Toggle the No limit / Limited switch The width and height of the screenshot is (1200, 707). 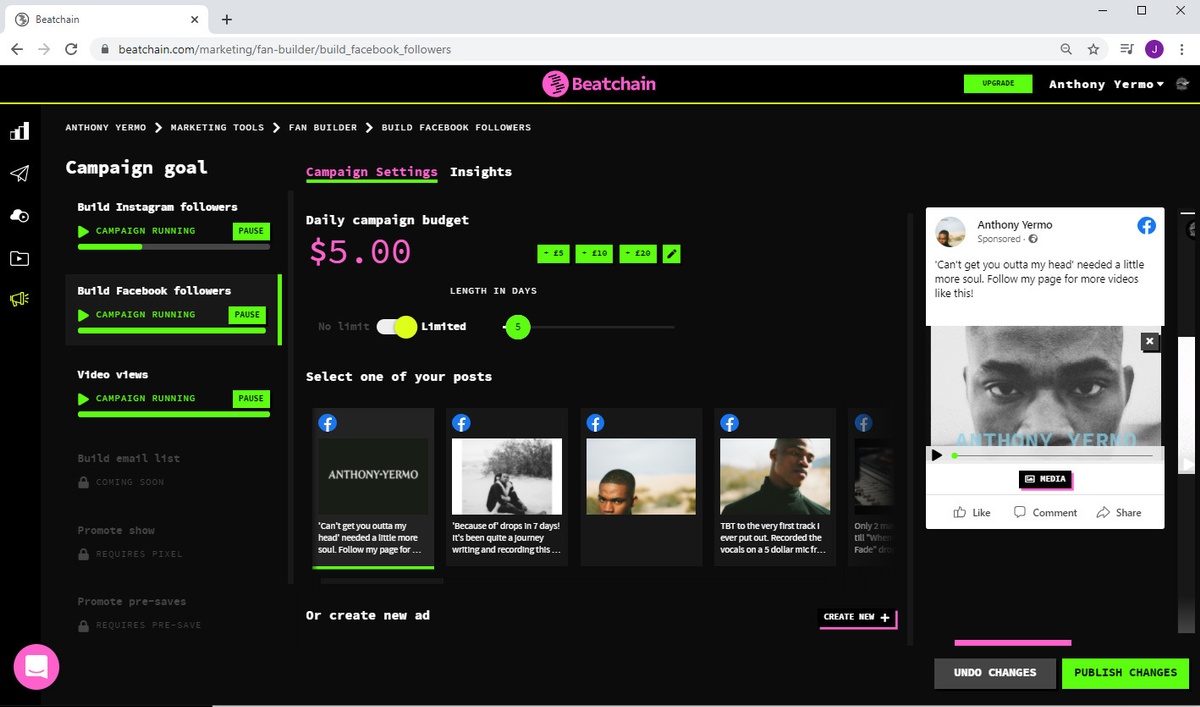(x=396, y=326)
